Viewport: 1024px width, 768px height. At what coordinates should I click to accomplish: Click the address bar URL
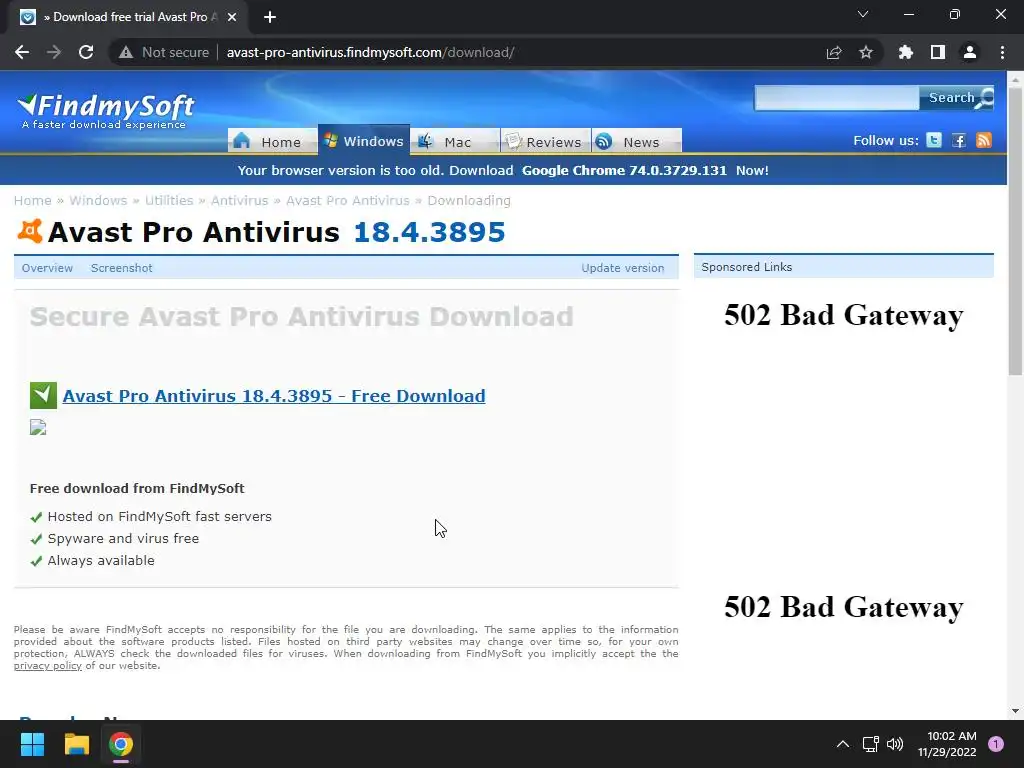point(370,52)
